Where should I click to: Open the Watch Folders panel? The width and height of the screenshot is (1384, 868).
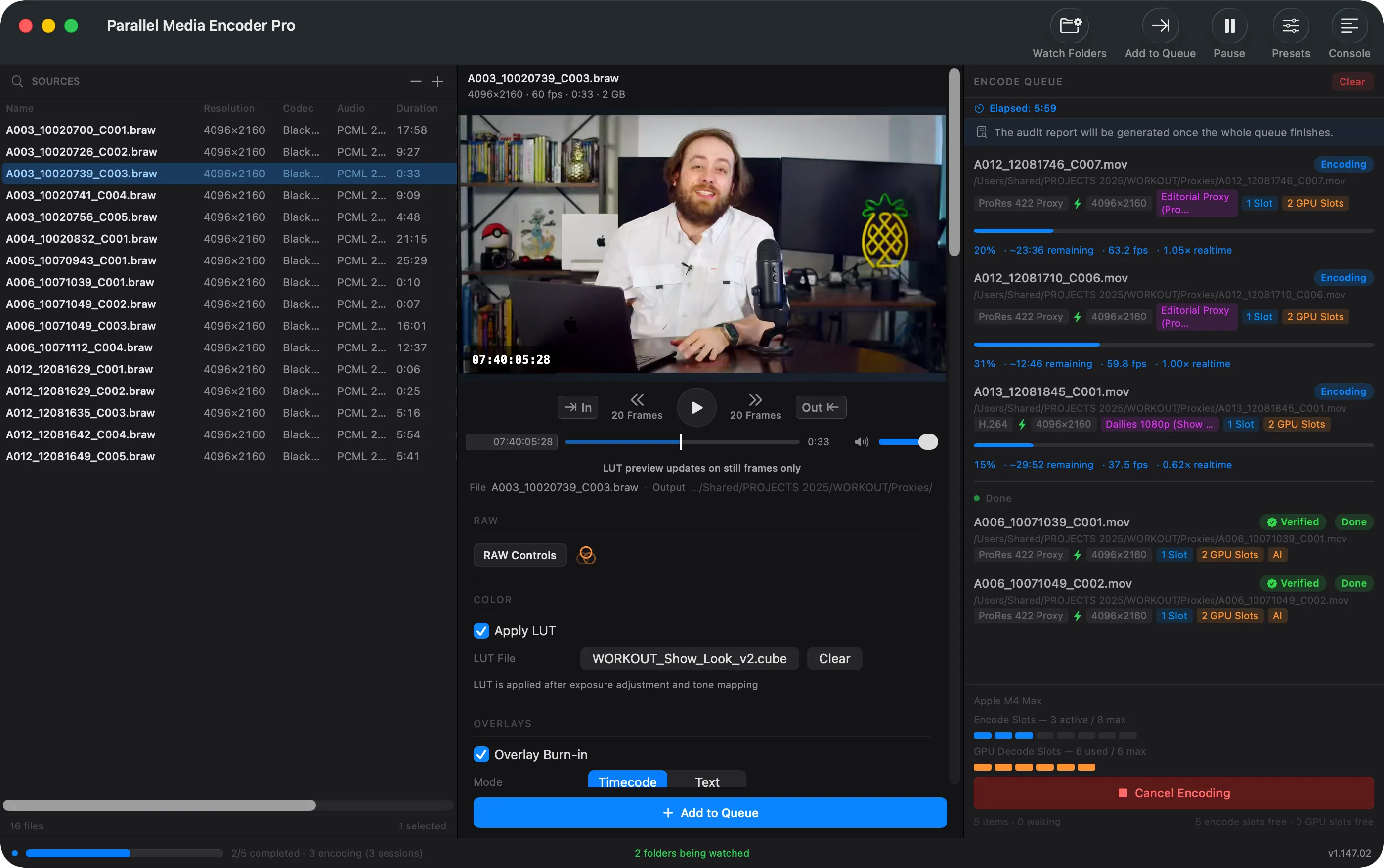[x=1070, y=26]
